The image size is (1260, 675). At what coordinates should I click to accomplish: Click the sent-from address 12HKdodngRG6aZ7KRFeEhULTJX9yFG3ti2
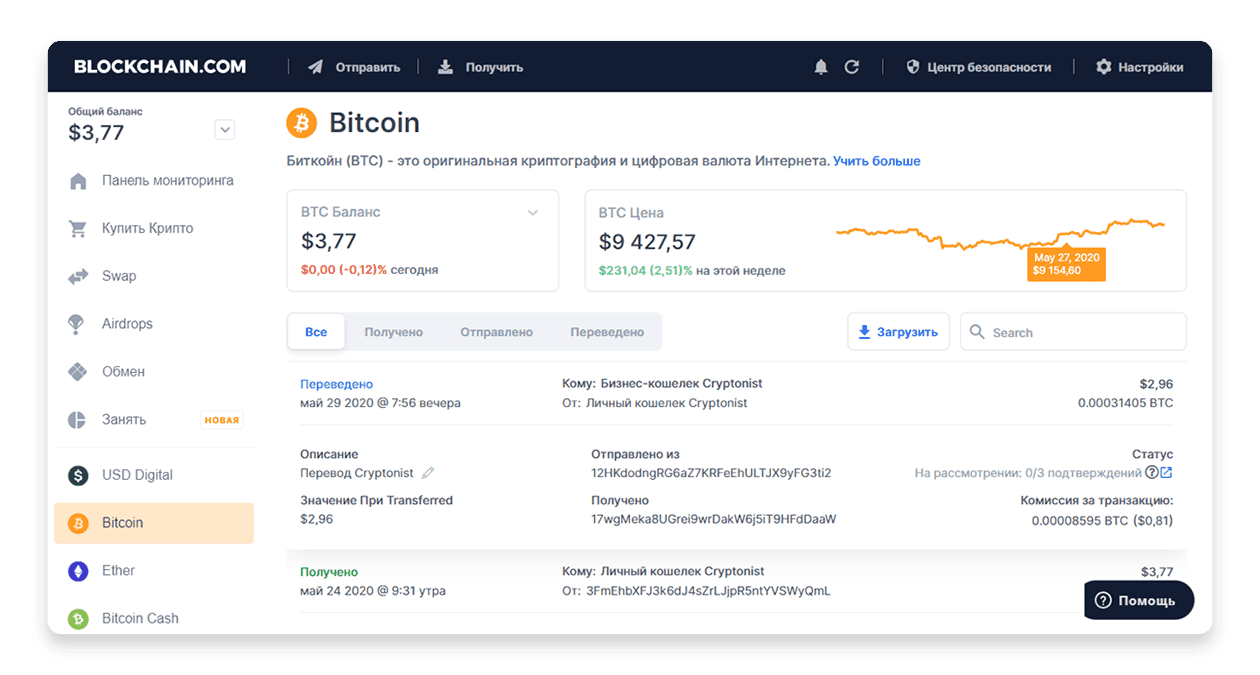click(x=711, y=473)
